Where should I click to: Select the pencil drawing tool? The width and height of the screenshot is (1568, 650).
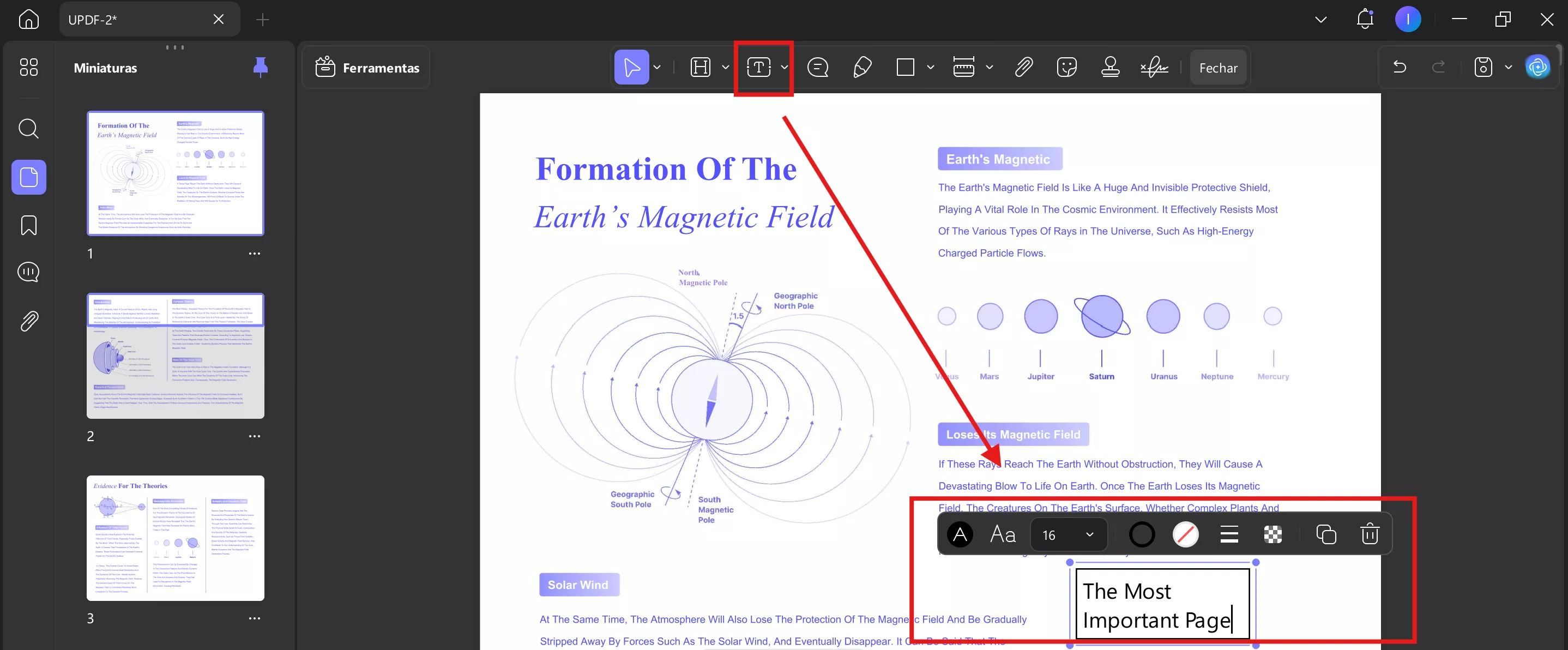click(x=862, y=68)
